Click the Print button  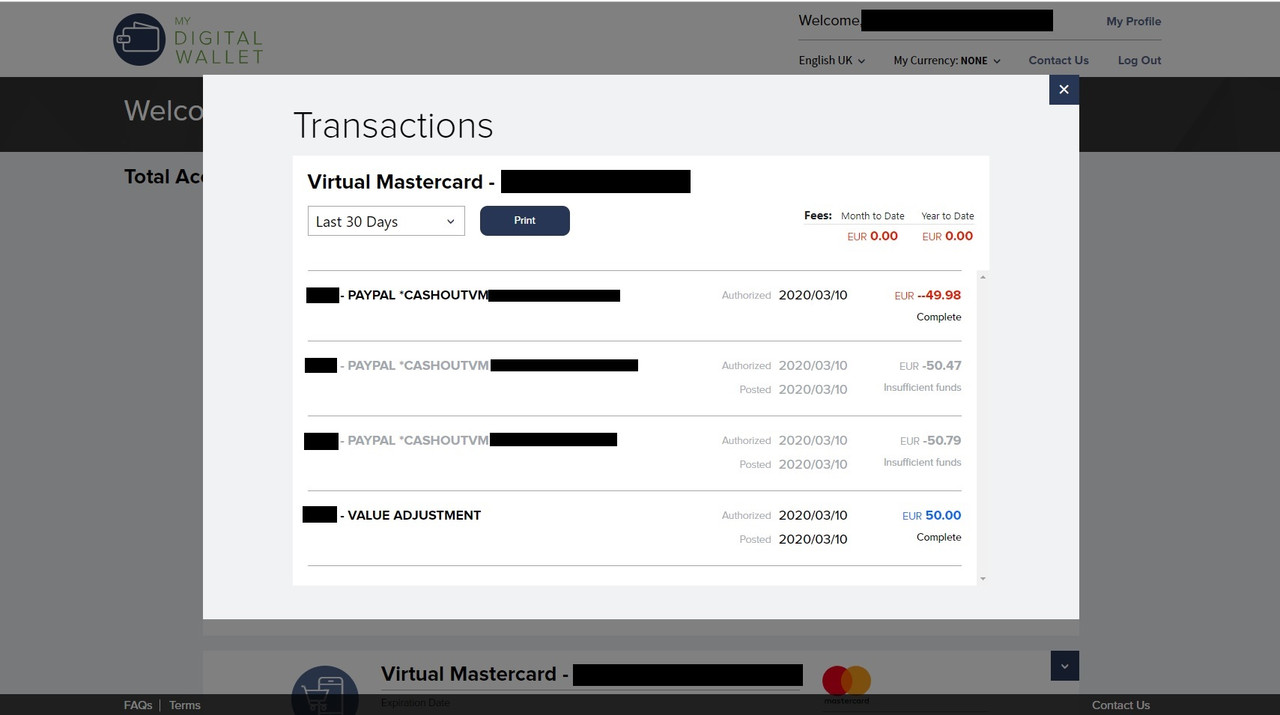coord(525,221)
